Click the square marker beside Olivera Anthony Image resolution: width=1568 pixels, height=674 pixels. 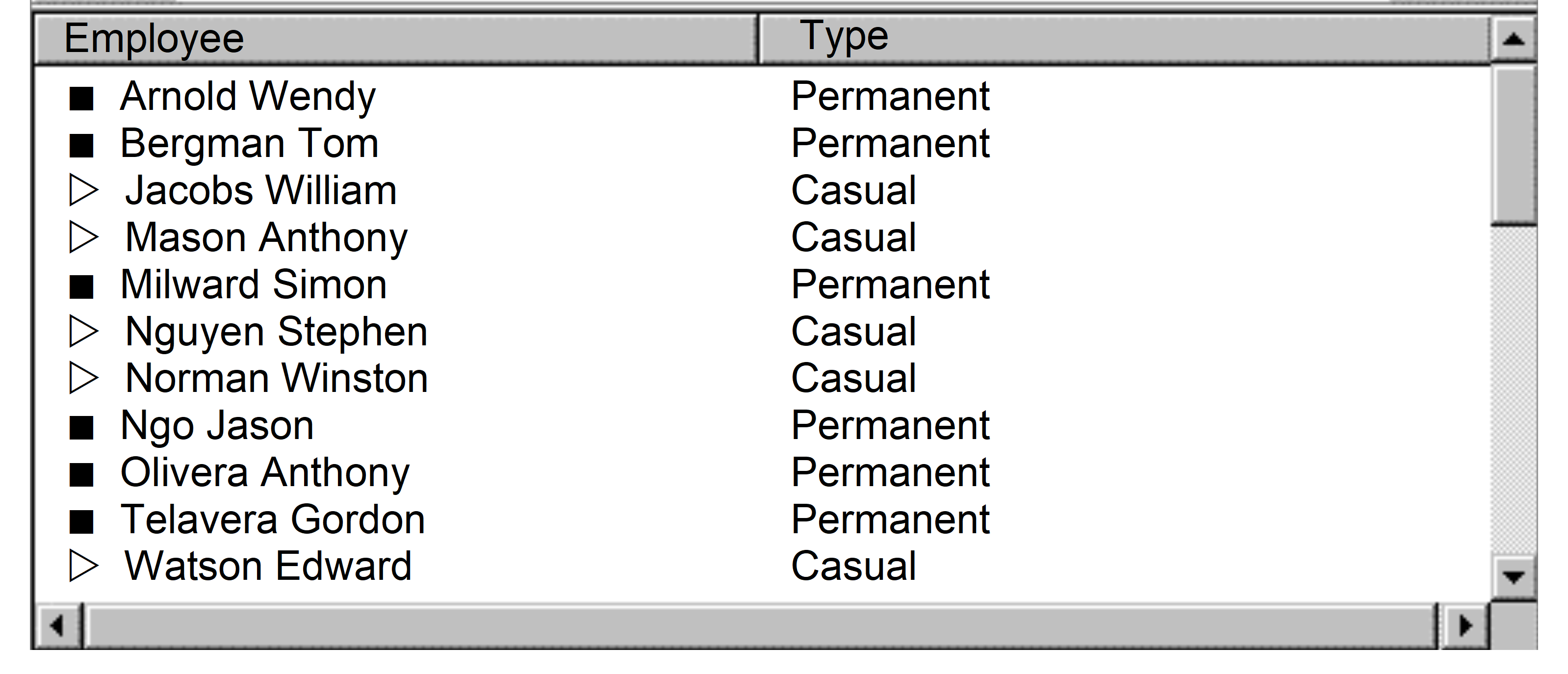(x=81, y=475)
